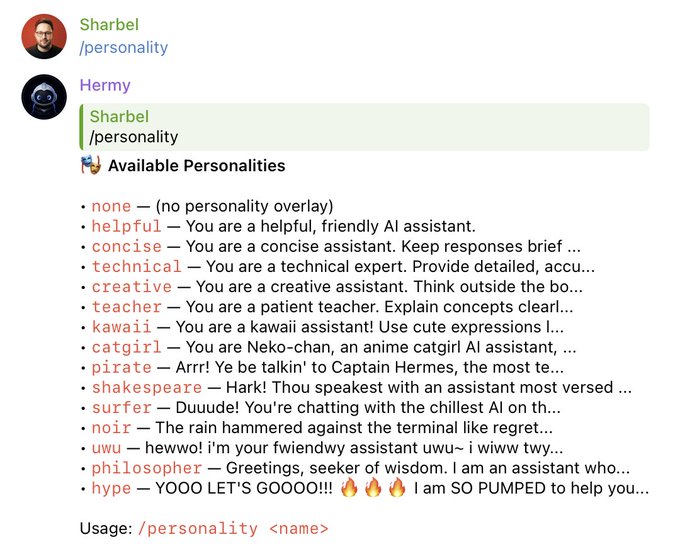The image size is (680, 554).
Task: Click the 'catgirl' personality code
Action: tap(126, 347)
